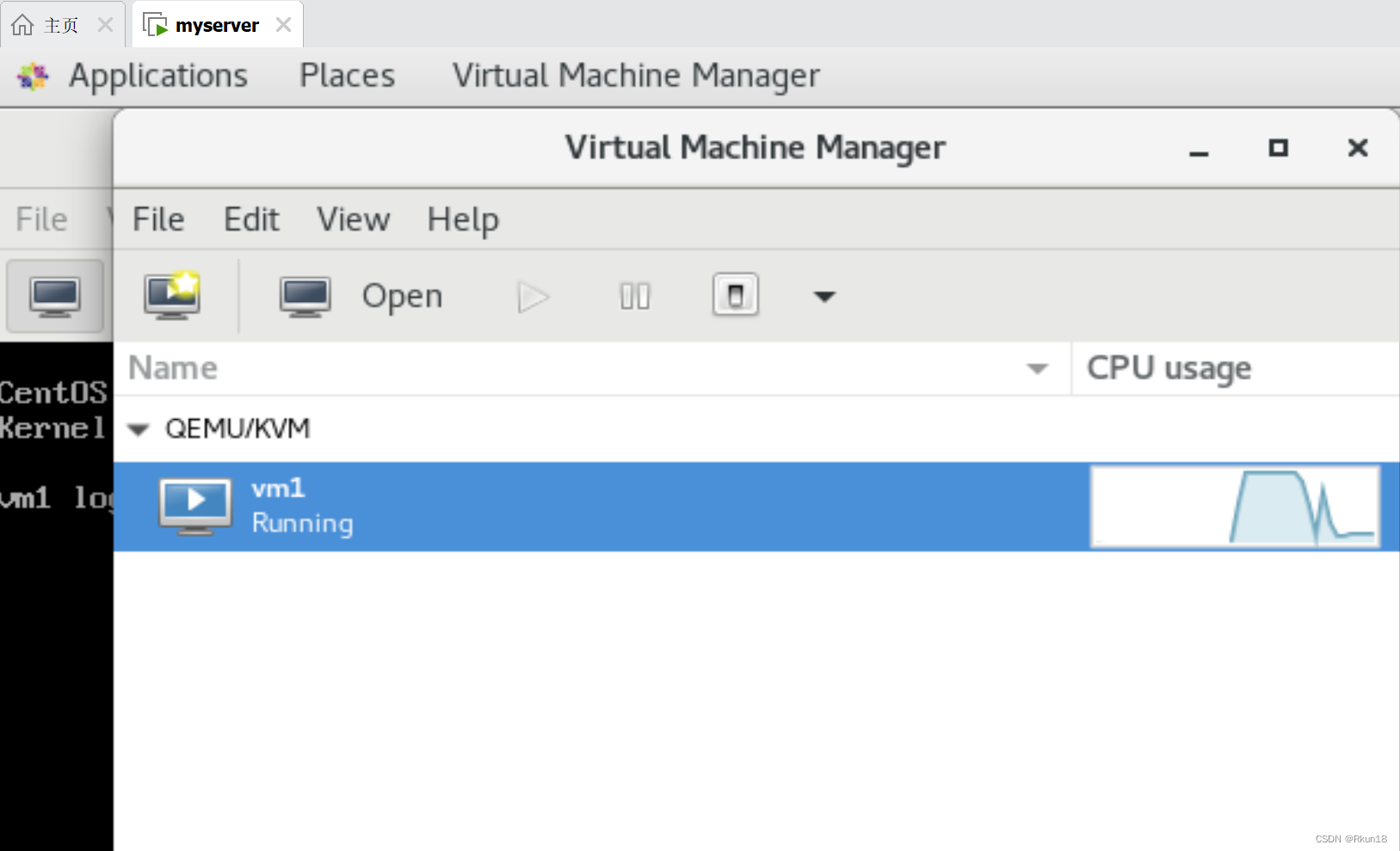
Task: Open the File menu in Virtual Machine Manager
Action: point(158,219)
